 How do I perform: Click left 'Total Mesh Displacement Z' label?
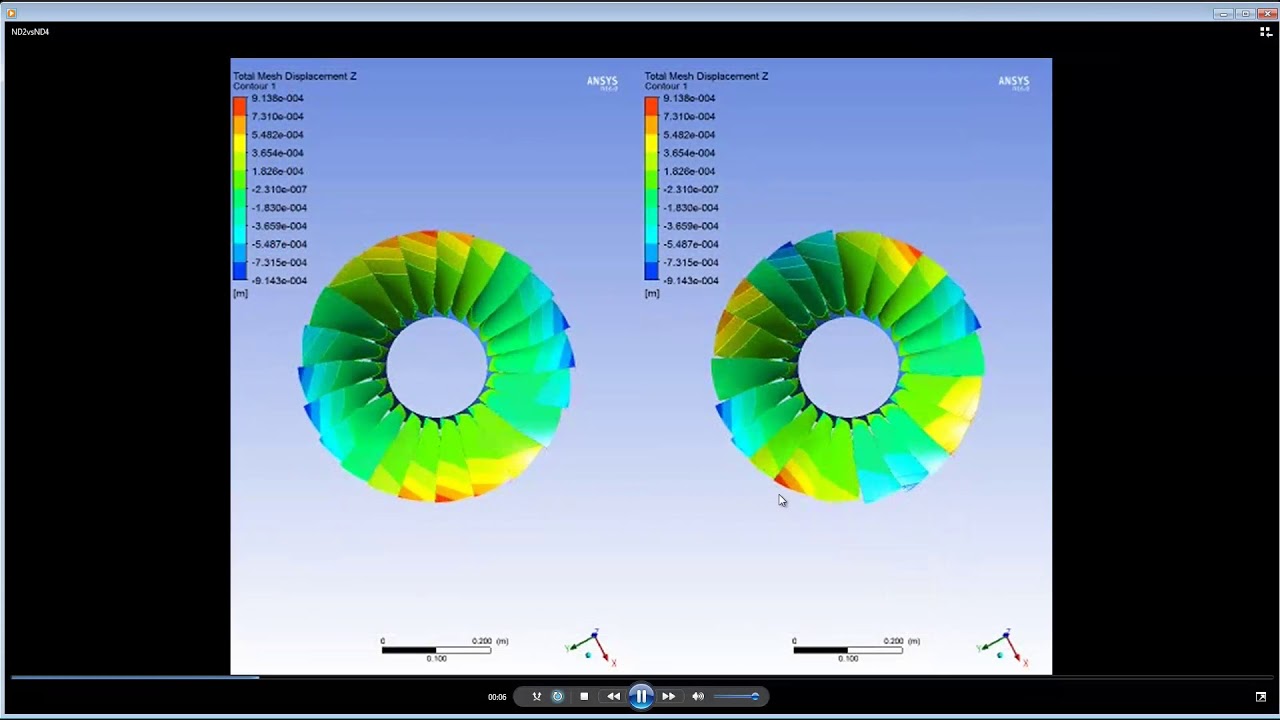[x=294, y=76]
